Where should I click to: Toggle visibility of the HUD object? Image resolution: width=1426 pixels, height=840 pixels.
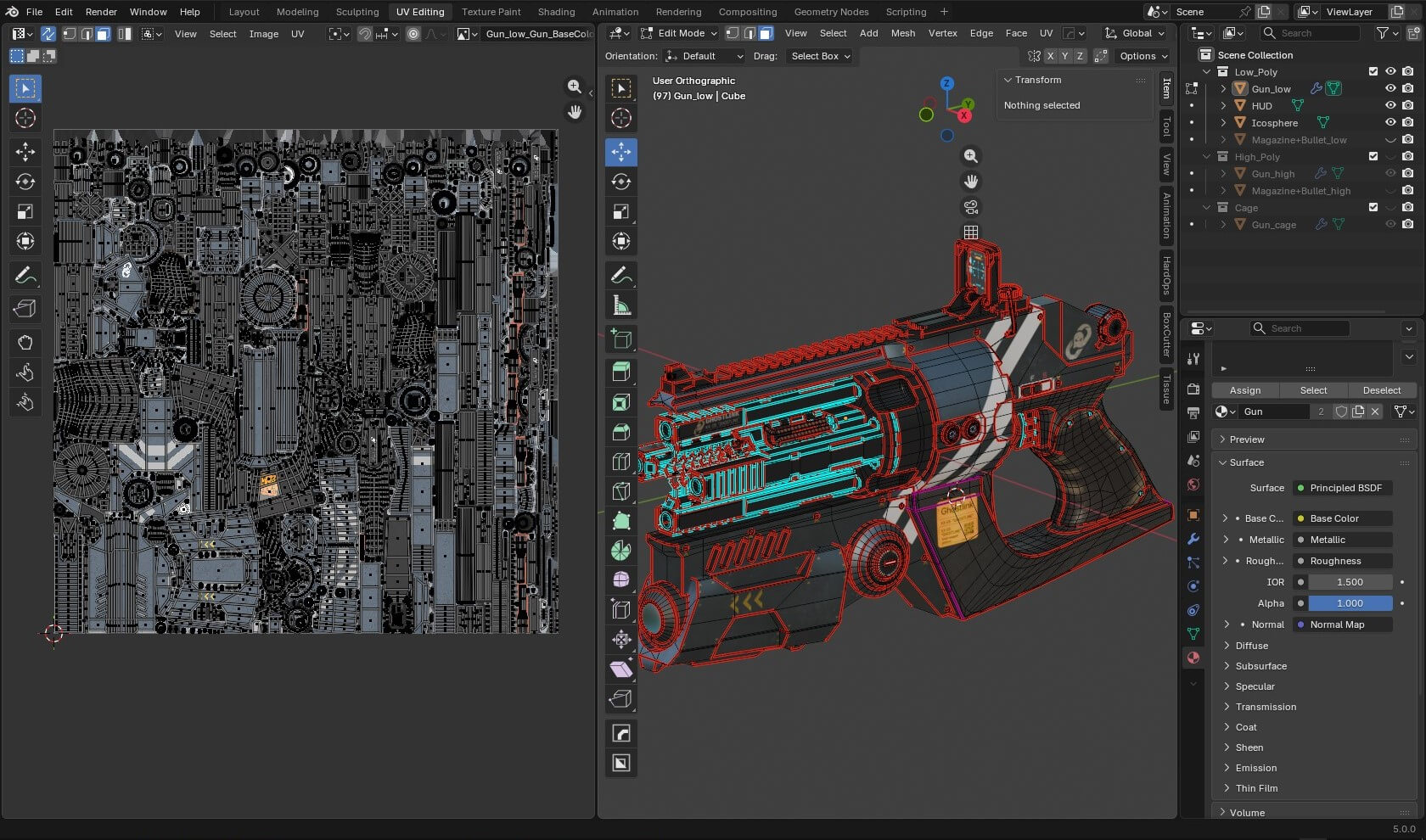pos(1390,106)
